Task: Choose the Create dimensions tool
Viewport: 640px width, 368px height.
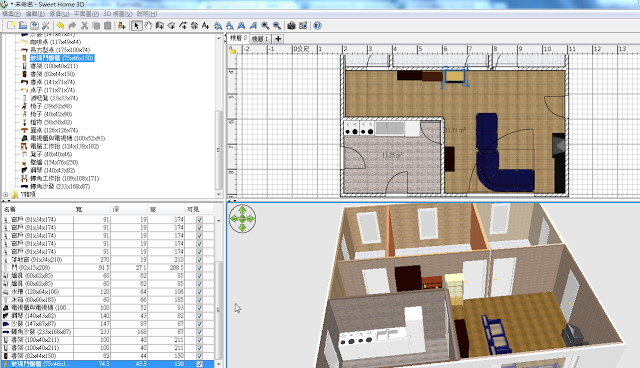Action: pos(194,26)
